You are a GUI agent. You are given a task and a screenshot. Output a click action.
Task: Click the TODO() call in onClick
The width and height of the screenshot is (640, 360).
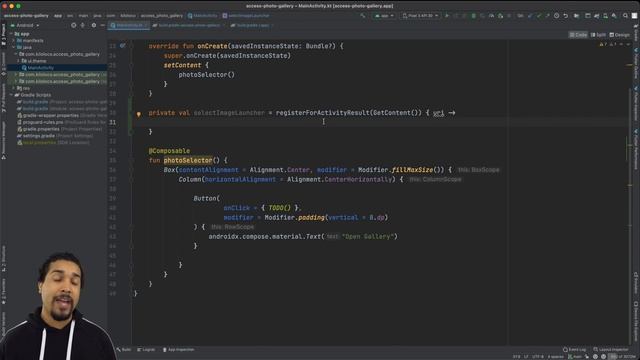[x=280, y=208]
